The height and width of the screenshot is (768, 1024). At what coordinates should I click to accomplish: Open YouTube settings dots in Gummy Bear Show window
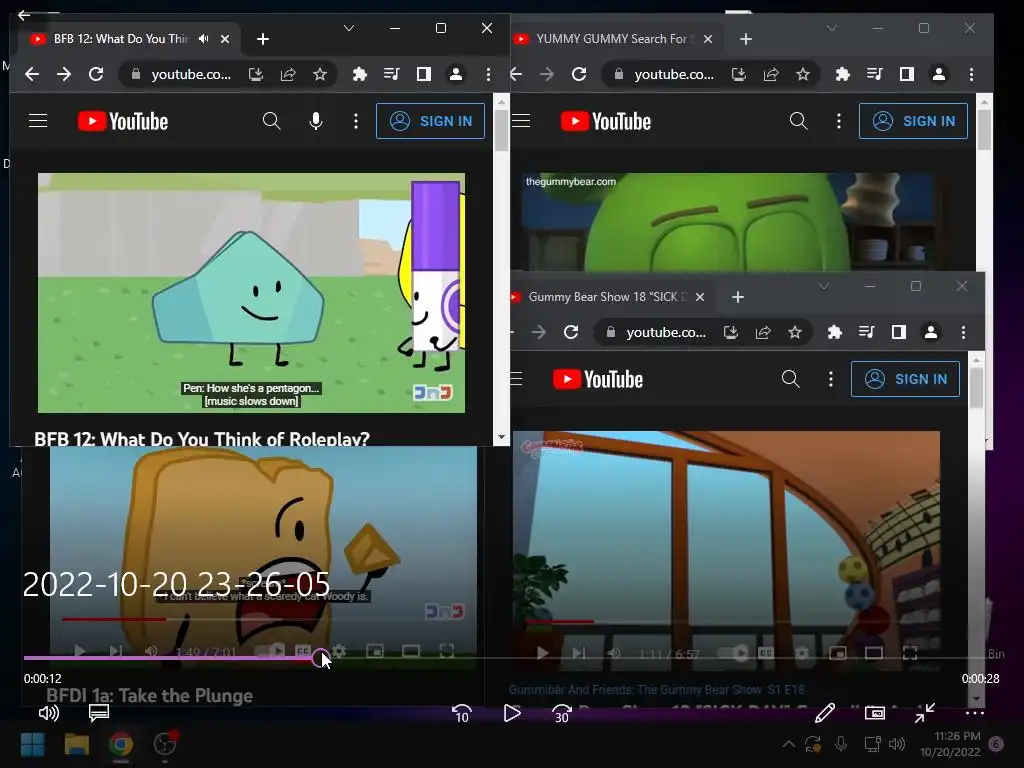[x=831, y=379]
